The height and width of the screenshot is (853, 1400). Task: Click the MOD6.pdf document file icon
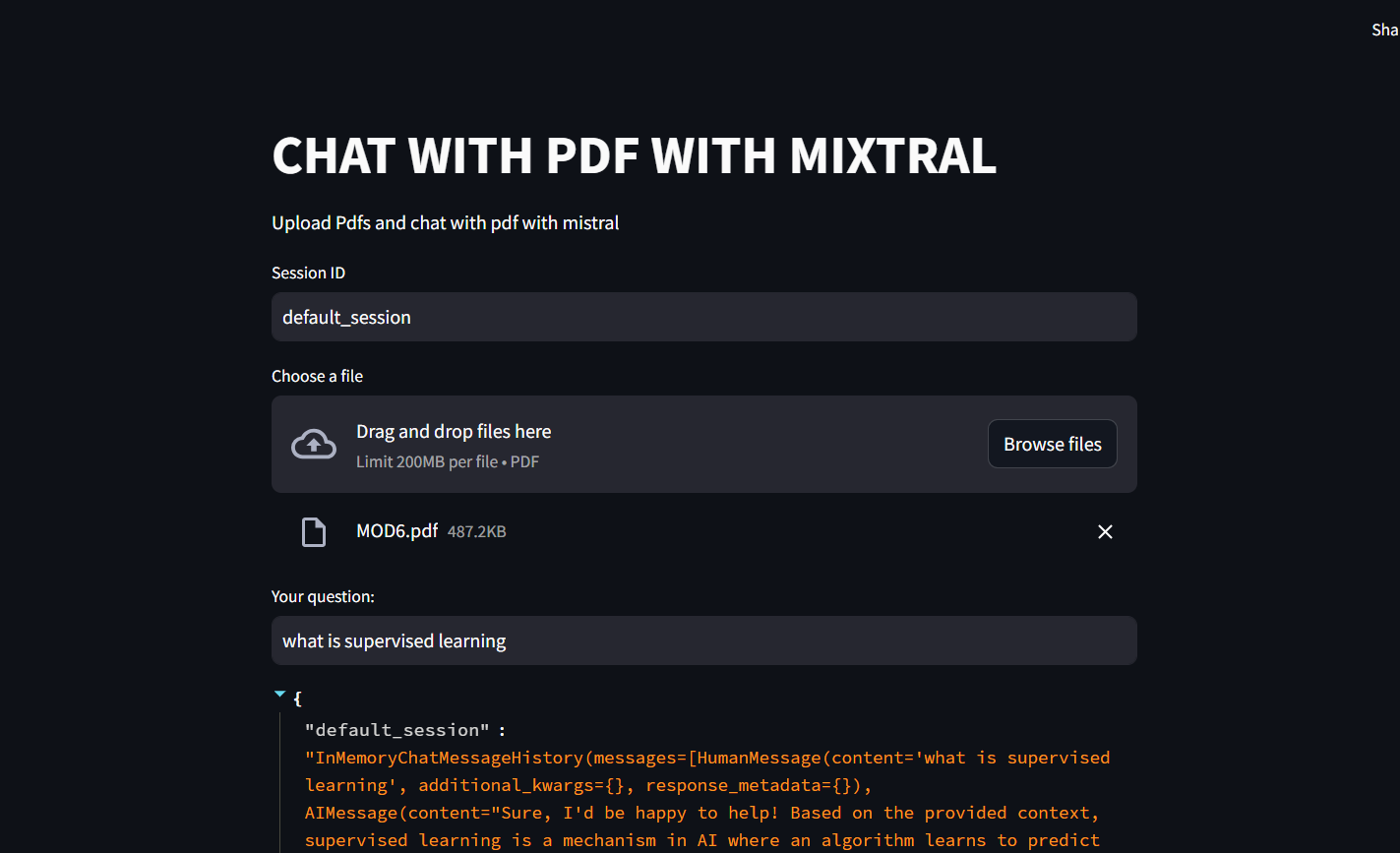[x=313, y=532]
